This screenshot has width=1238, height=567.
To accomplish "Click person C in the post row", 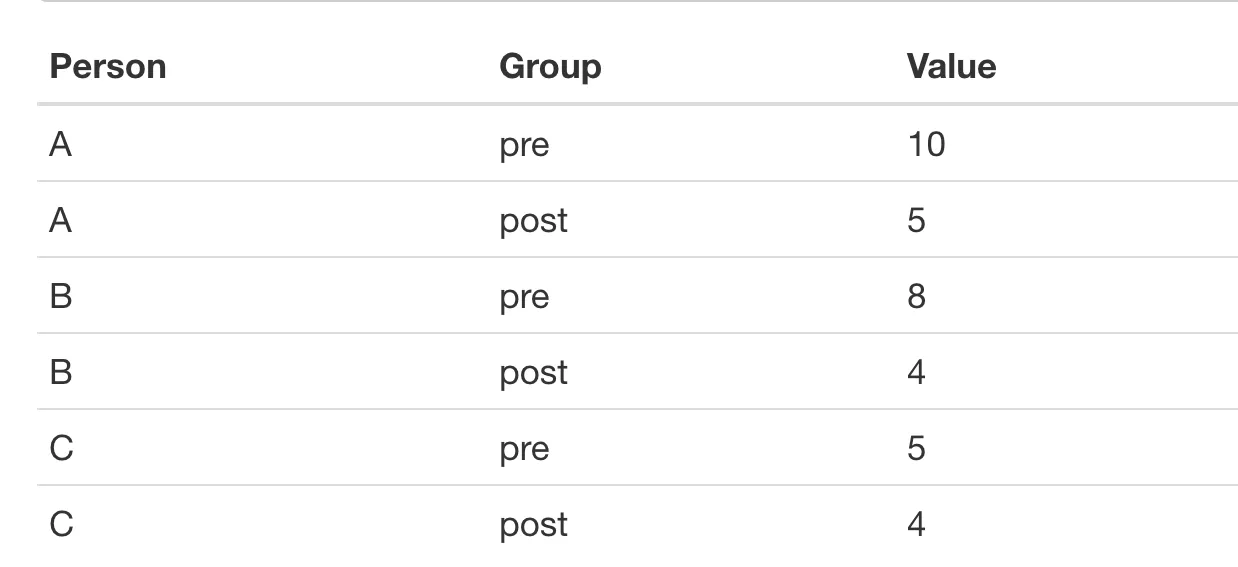I will pos(61,525).
